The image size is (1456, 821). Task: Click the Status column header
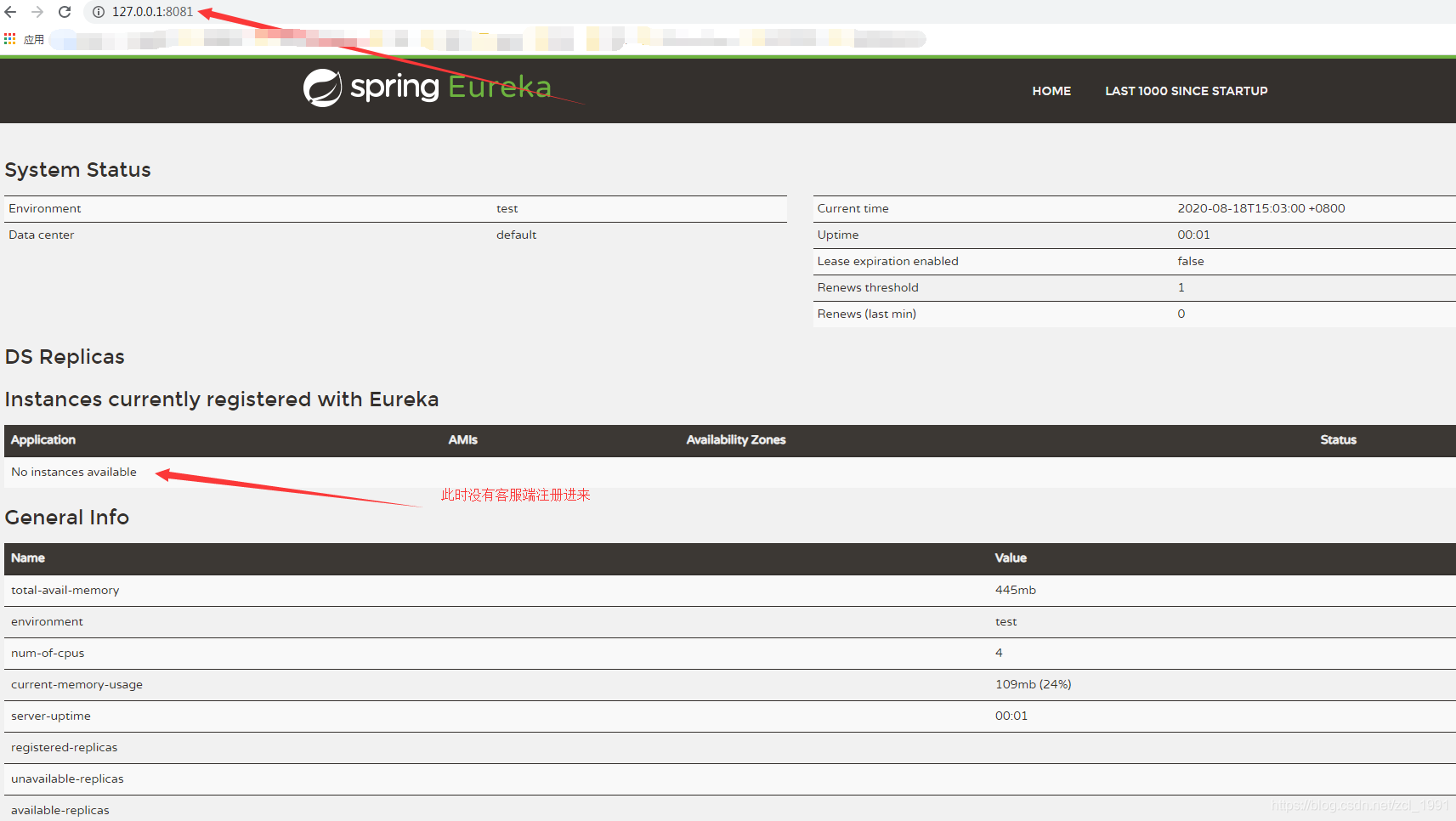click(x=1339, y=439)
